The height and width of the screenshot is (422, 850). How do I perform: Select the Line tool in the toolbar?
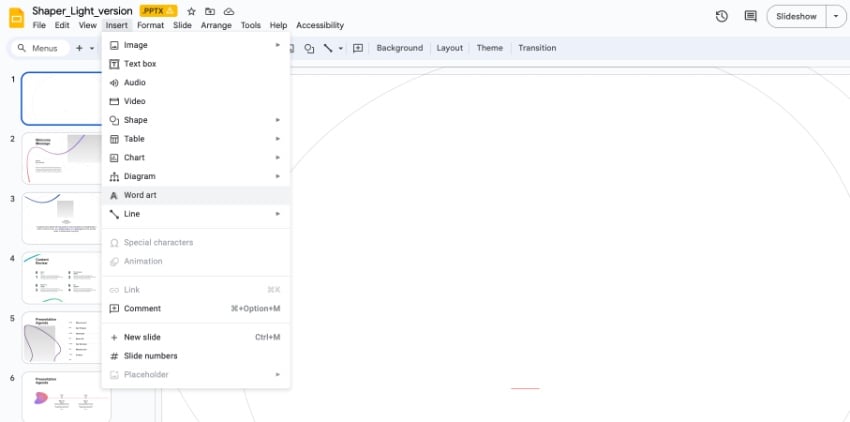pos(327,48)
